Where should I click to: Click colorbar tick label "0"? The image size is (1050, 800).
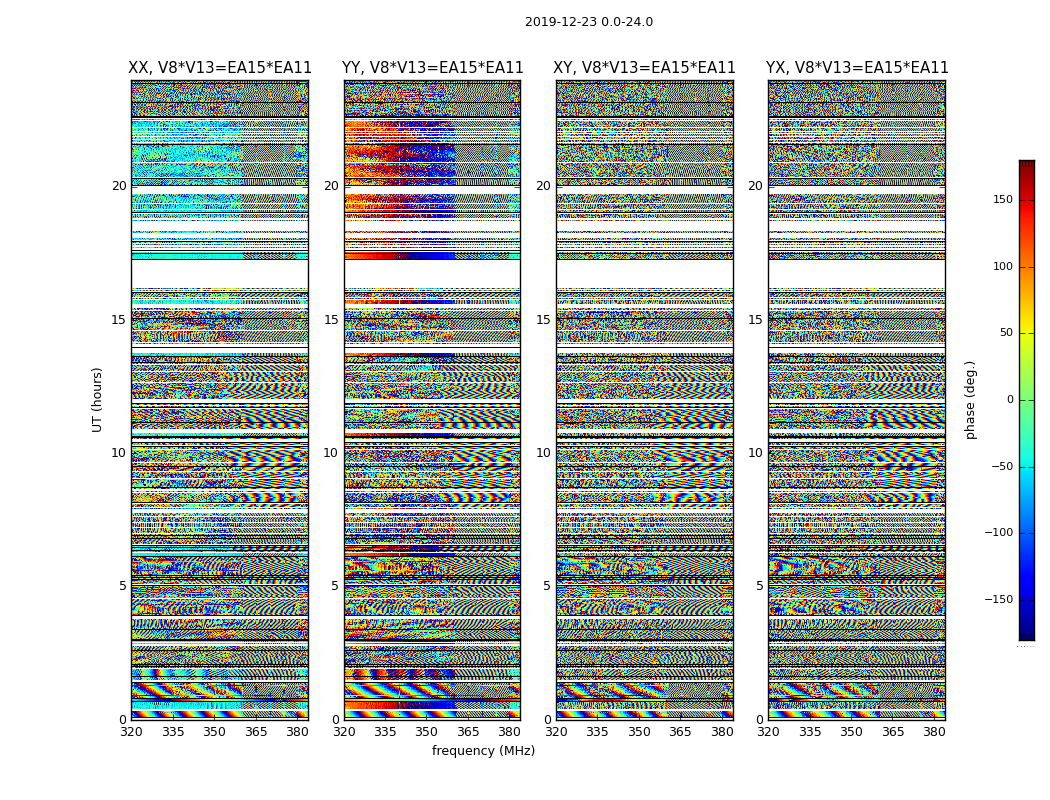[x=1010, y=400]
